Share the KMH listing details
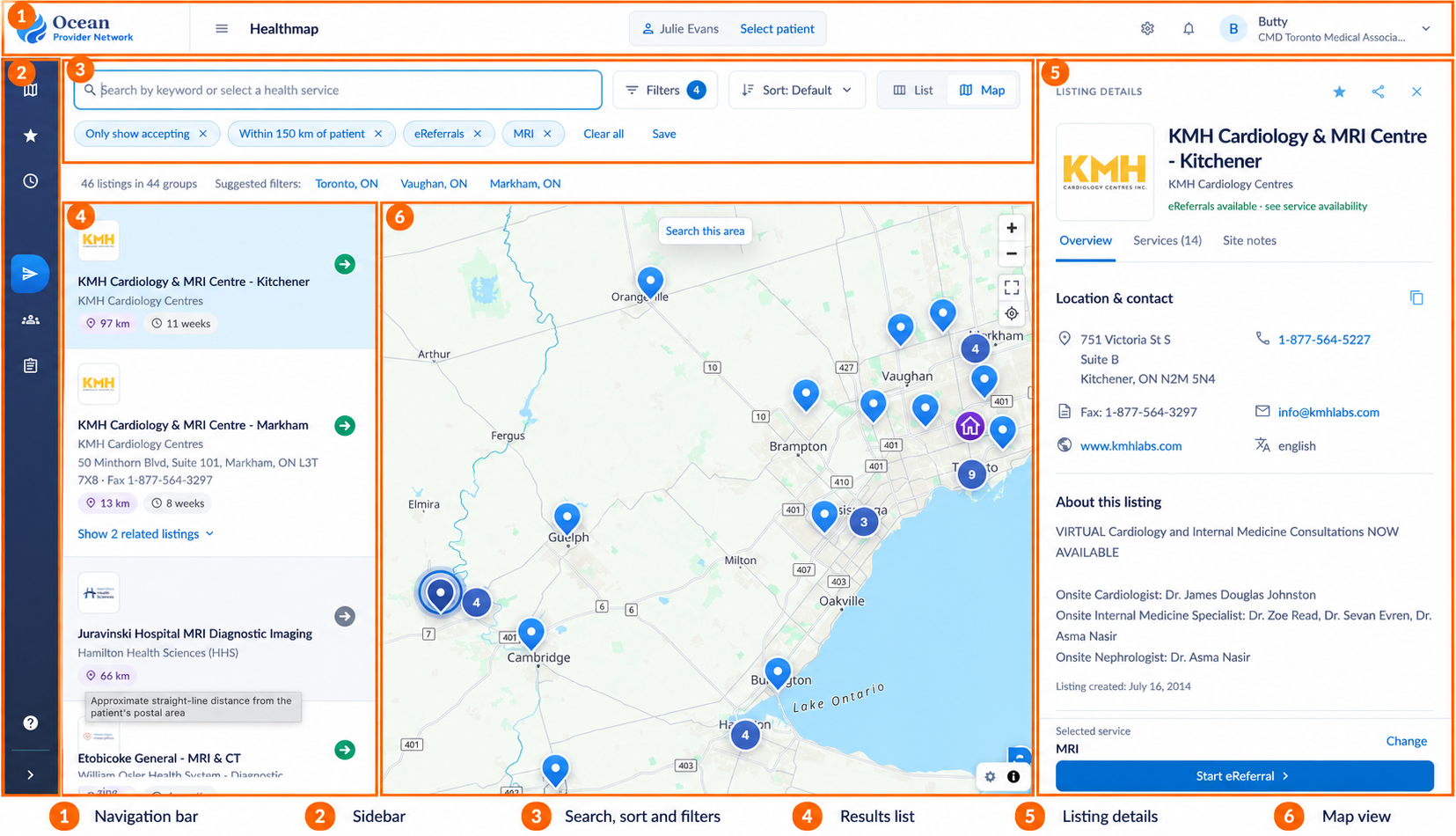 (1378, 92)
